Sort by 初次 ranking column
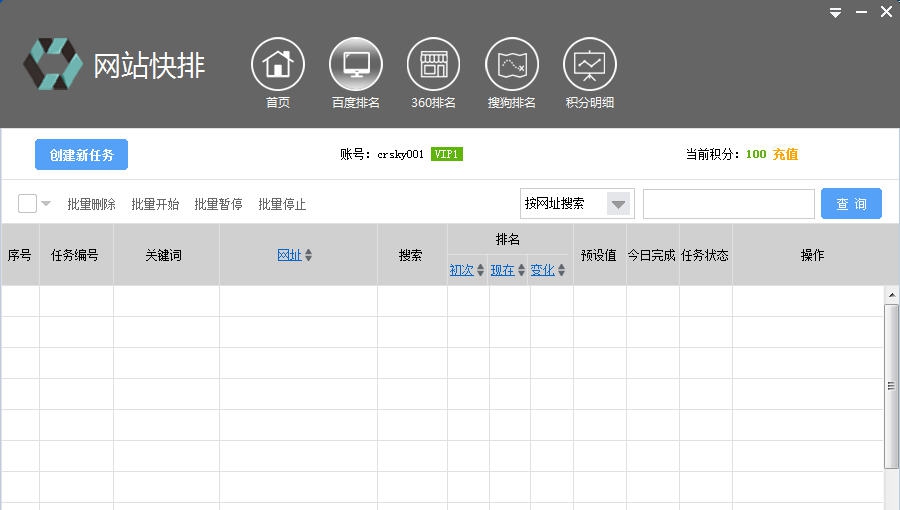 [480, 270]
